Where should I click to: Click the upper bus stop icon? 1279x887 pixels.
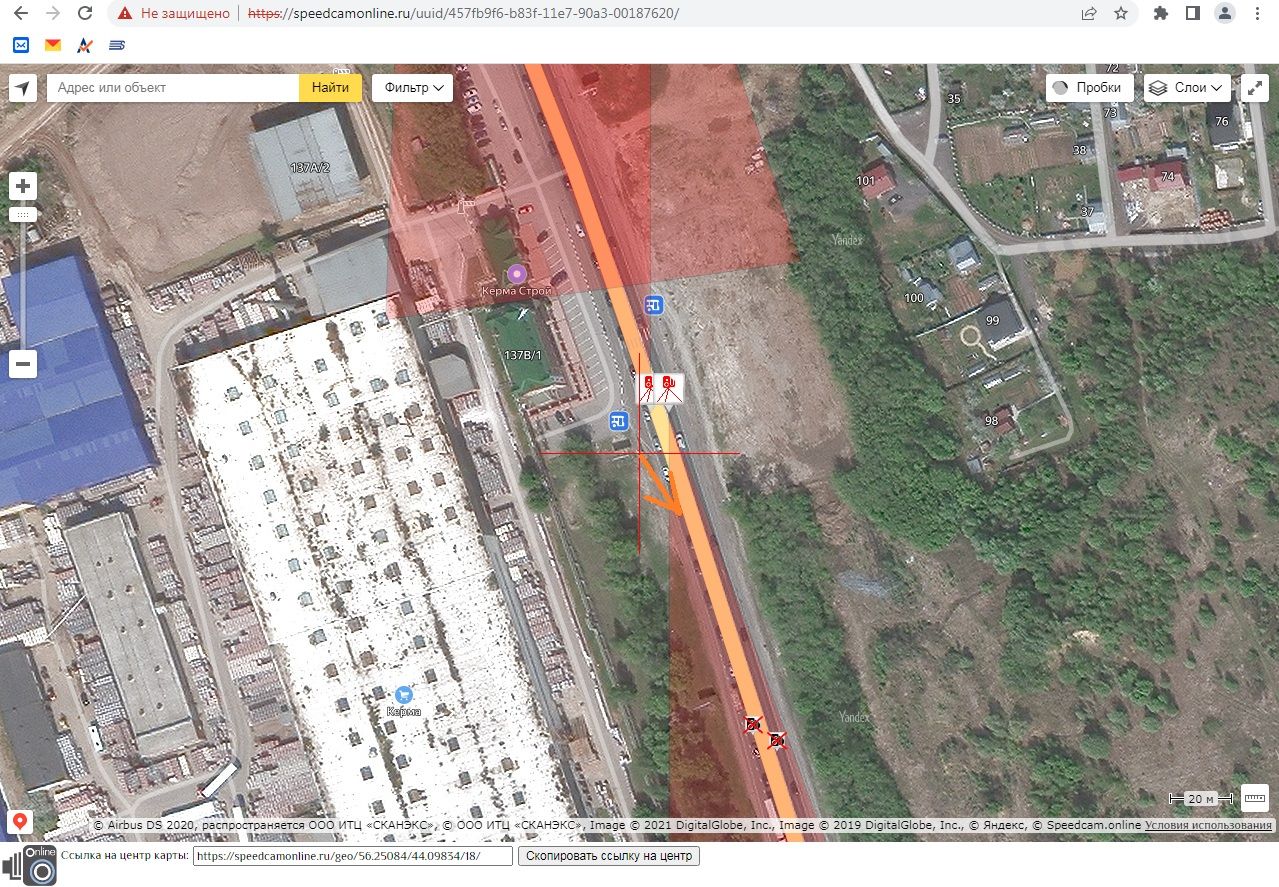coord(654,305)
